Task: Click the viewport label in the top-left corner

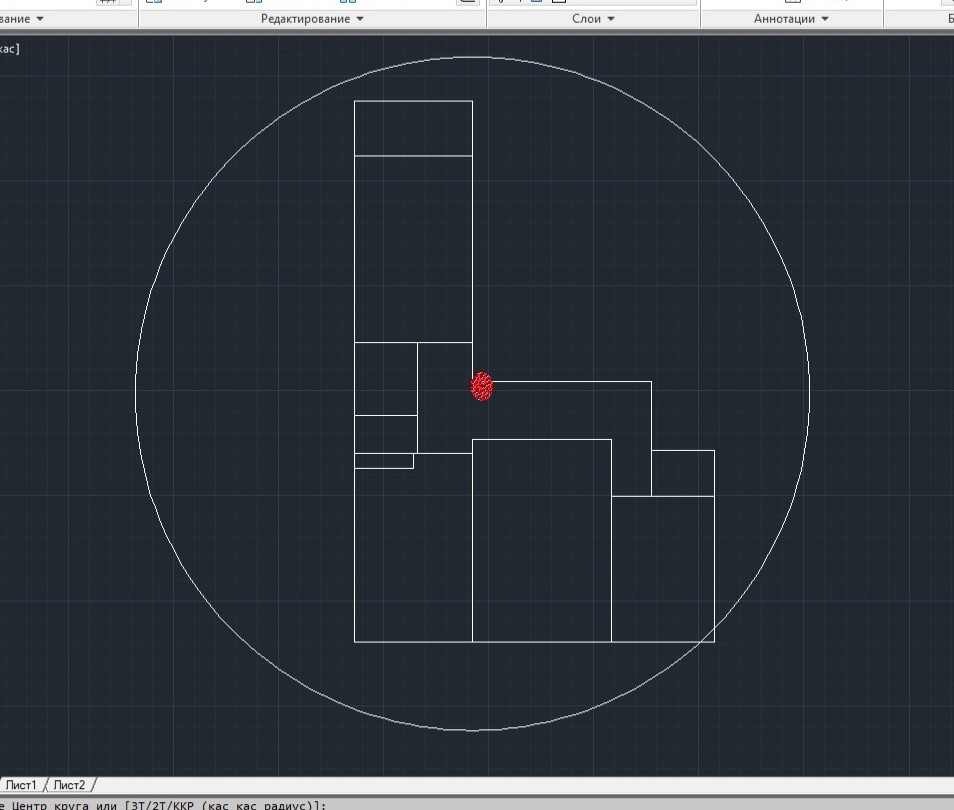Action: tap(10, 48)
